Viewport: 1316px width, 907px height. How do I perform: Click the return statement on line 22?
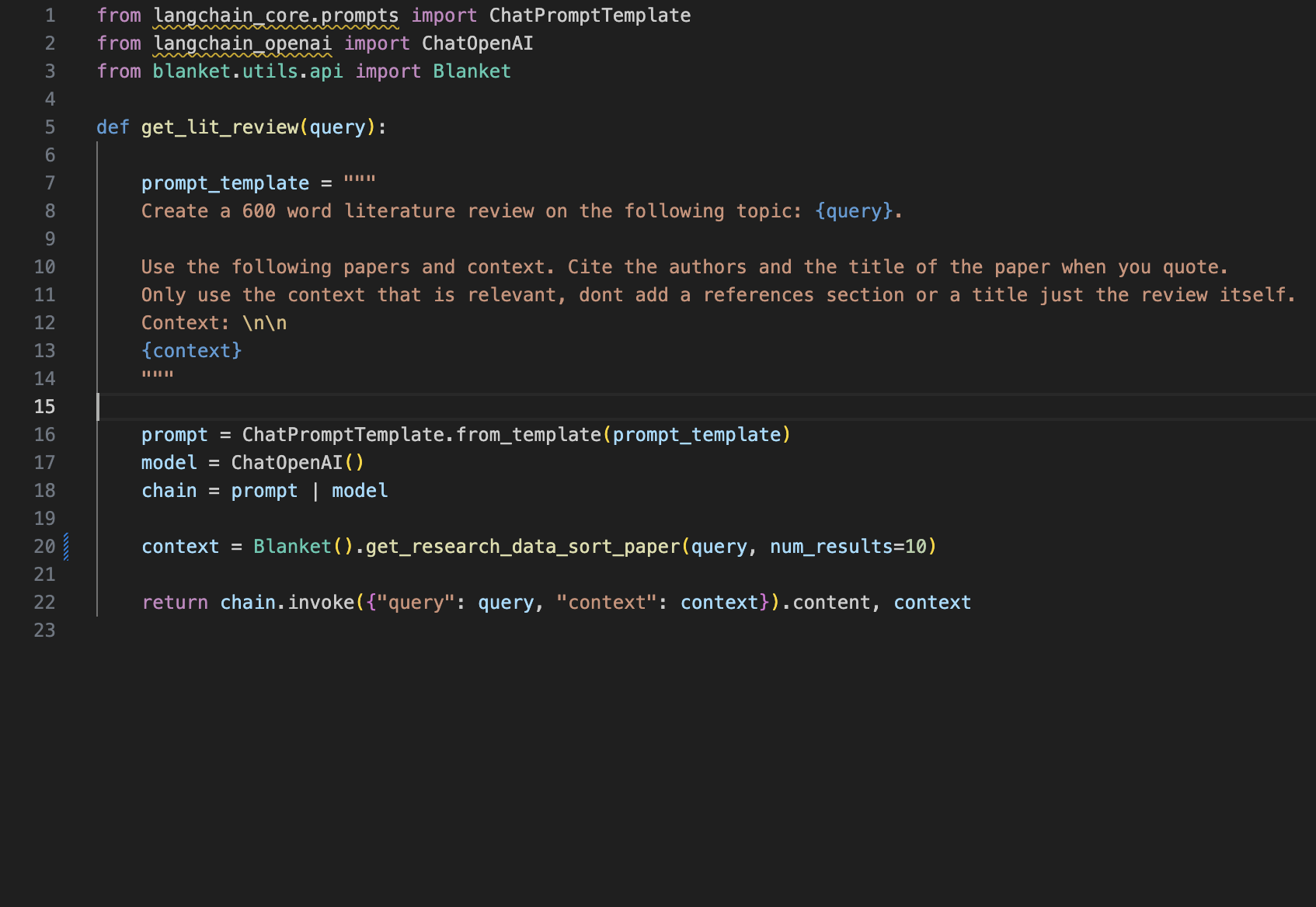(174, 602)
